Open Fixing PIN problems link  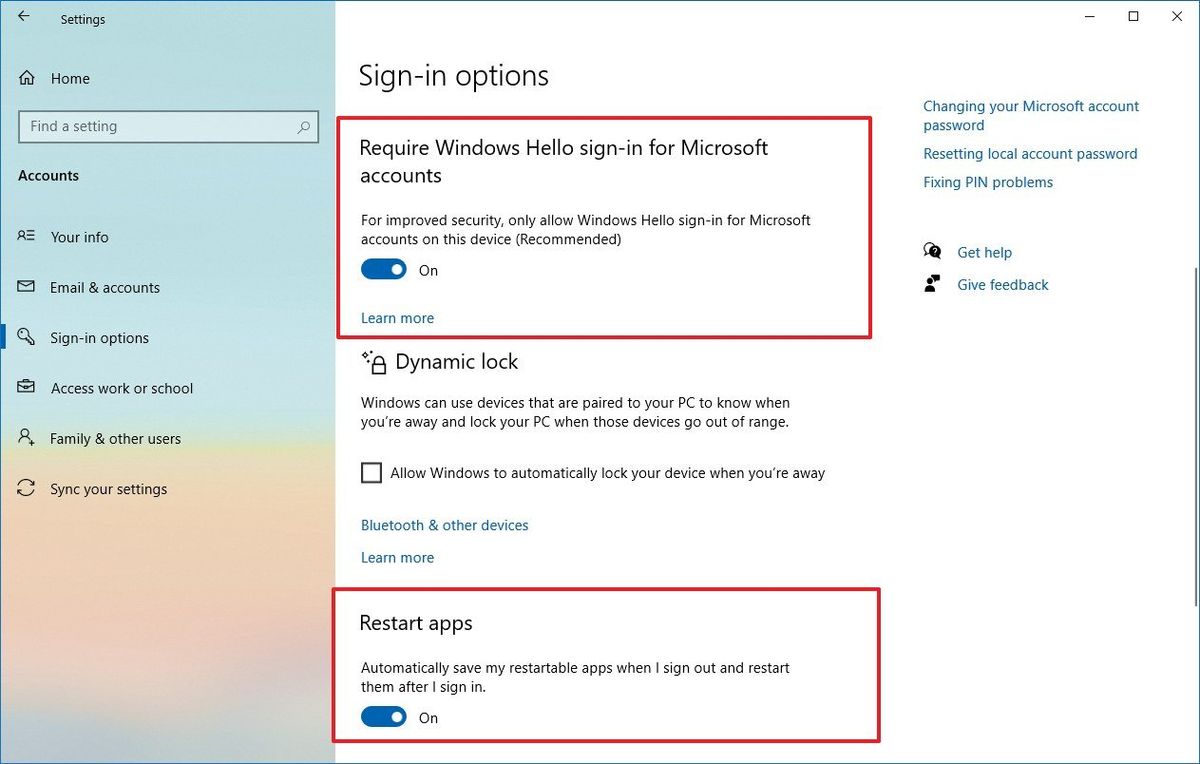[988, 182]
